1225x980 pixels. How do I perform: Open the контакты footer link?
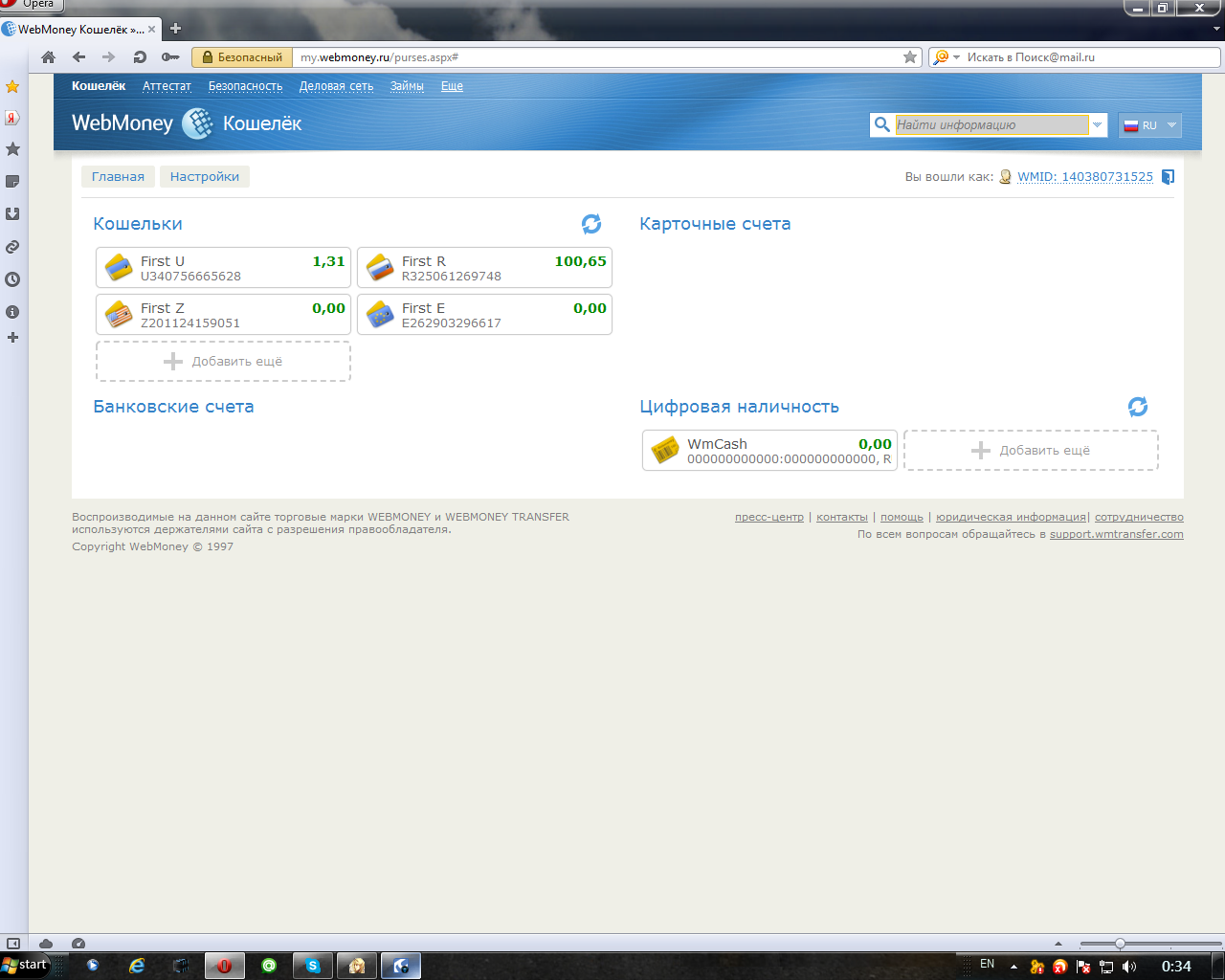point(842,517)
